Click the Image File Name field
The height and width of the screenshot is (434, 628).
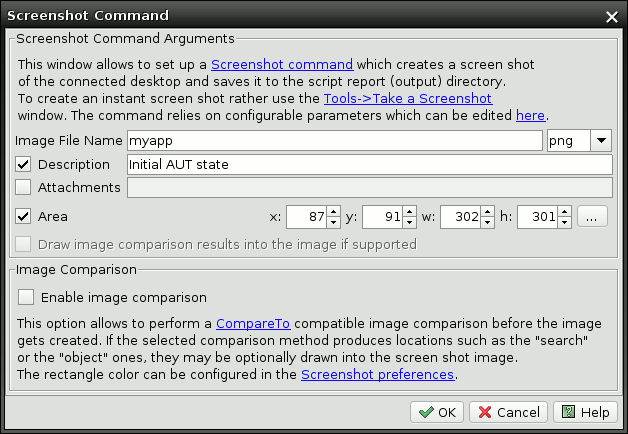pyautogui.click(x=335, y=141)
